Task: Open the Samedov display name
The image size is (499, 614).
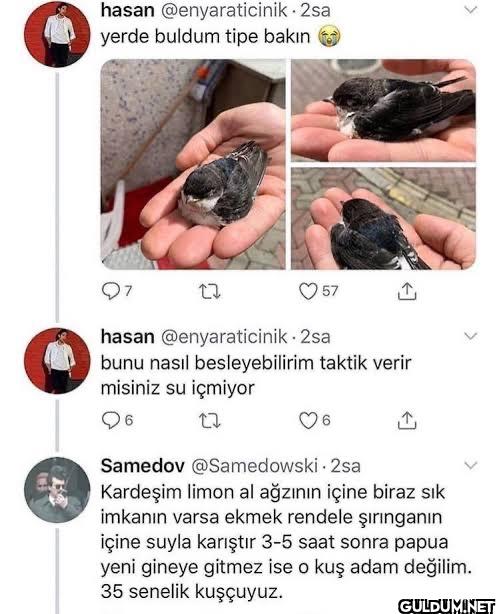Action: (x=143, y=466)
